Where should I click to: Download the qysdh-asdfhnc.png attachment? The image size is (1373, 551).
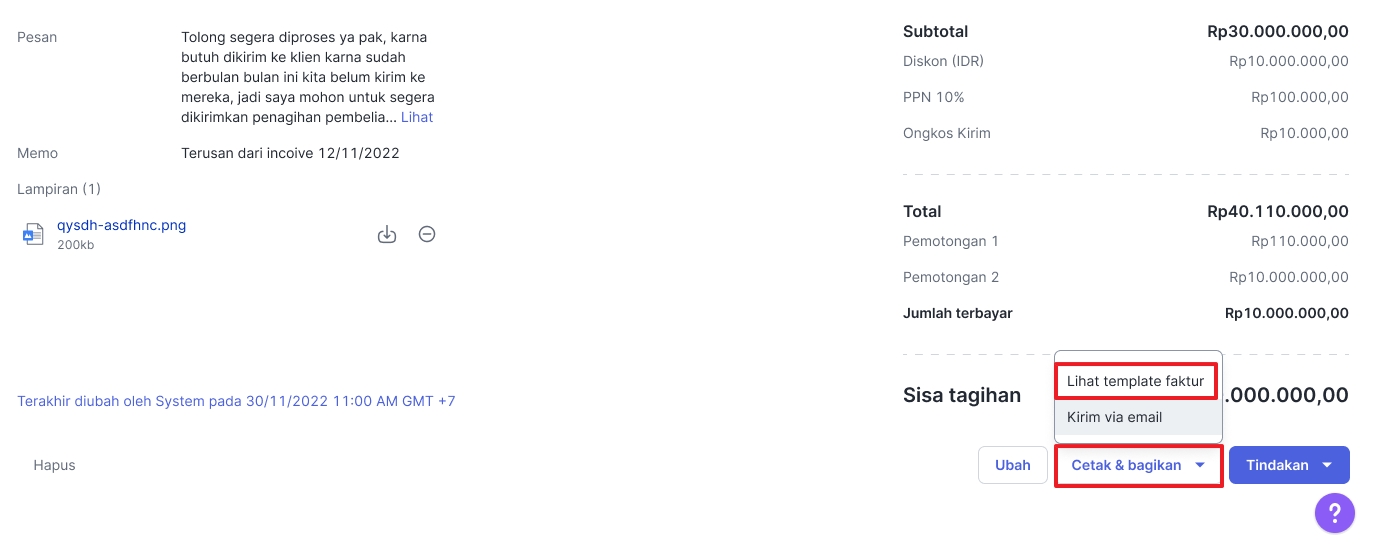tap(387, 235)
